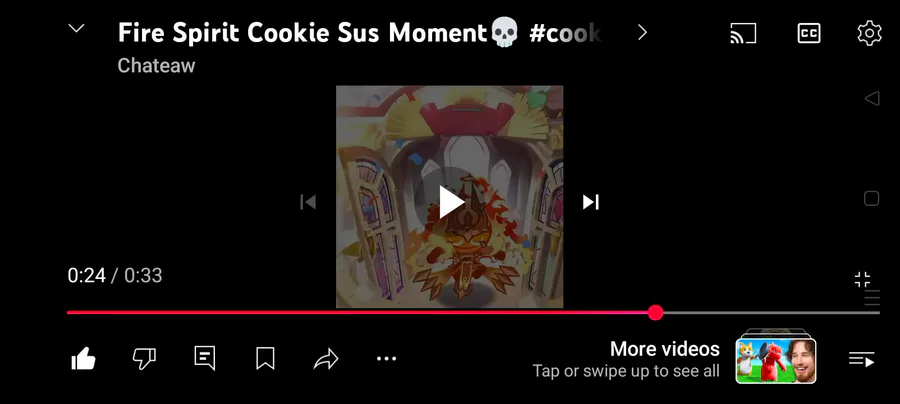
Task: Open the playlist queue icon
Action: 862,359
